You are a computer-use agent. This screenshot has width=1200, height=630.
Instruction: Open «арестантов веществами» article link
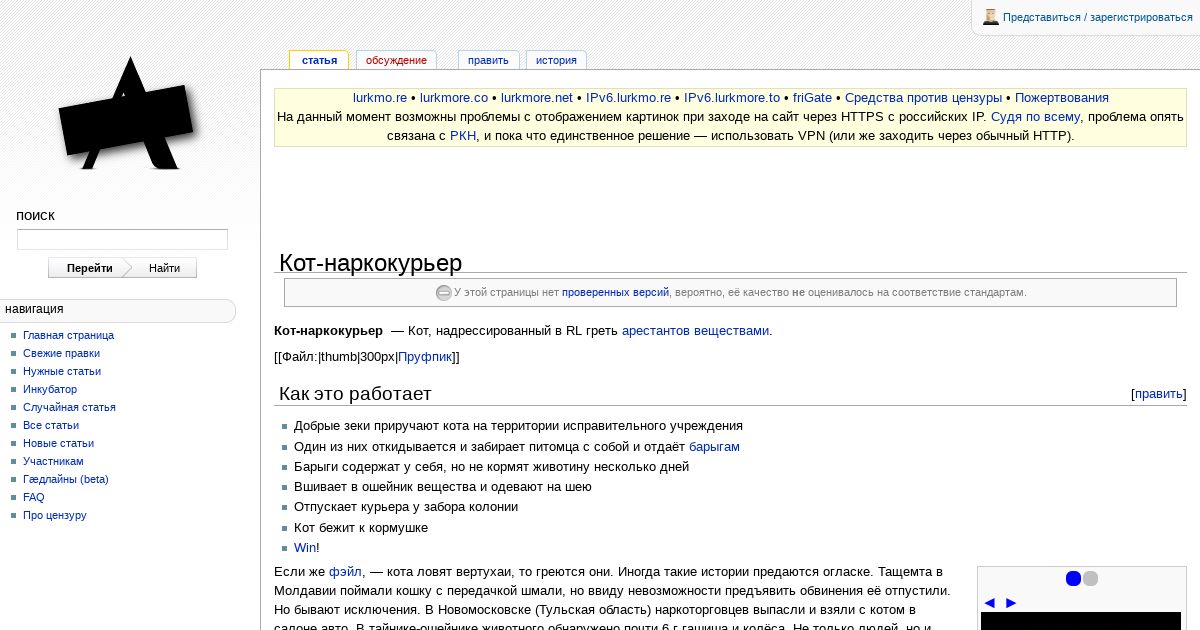pos(695,331)
